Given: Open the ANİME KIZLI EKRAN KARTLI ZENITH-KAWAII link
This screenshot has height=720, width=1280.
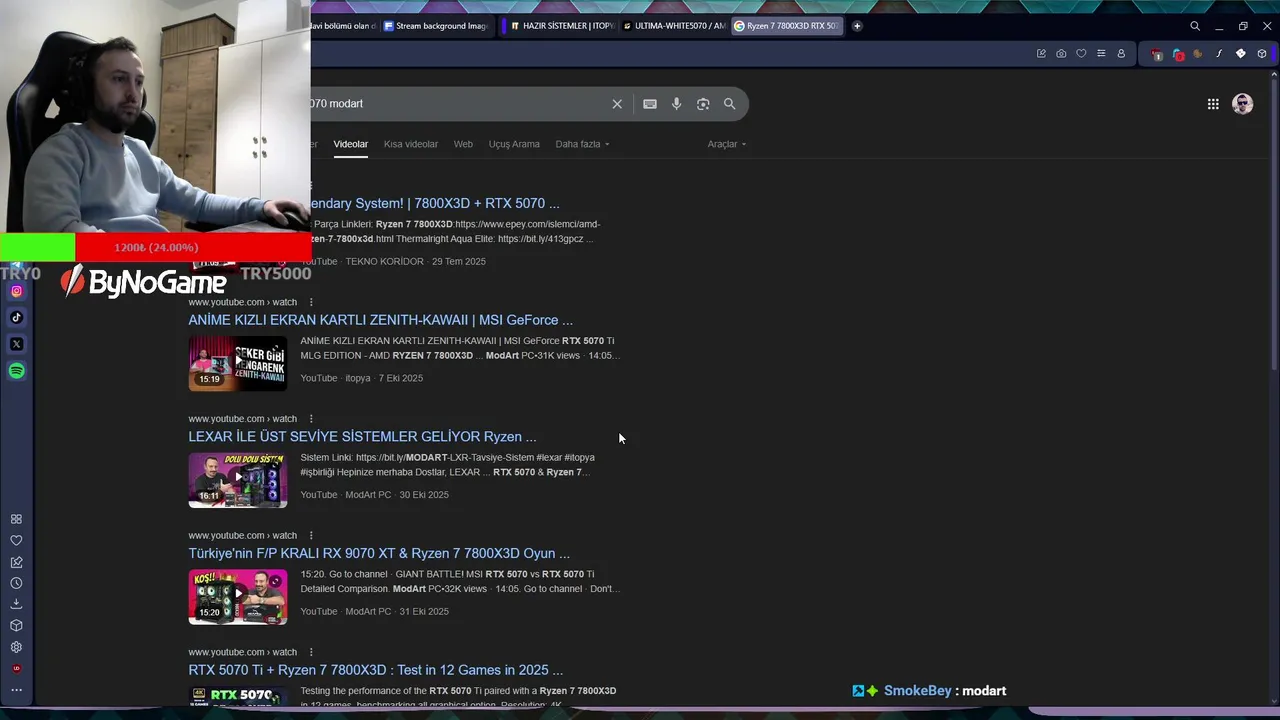Looking at the screenshot, I should [x=381, y=320].
